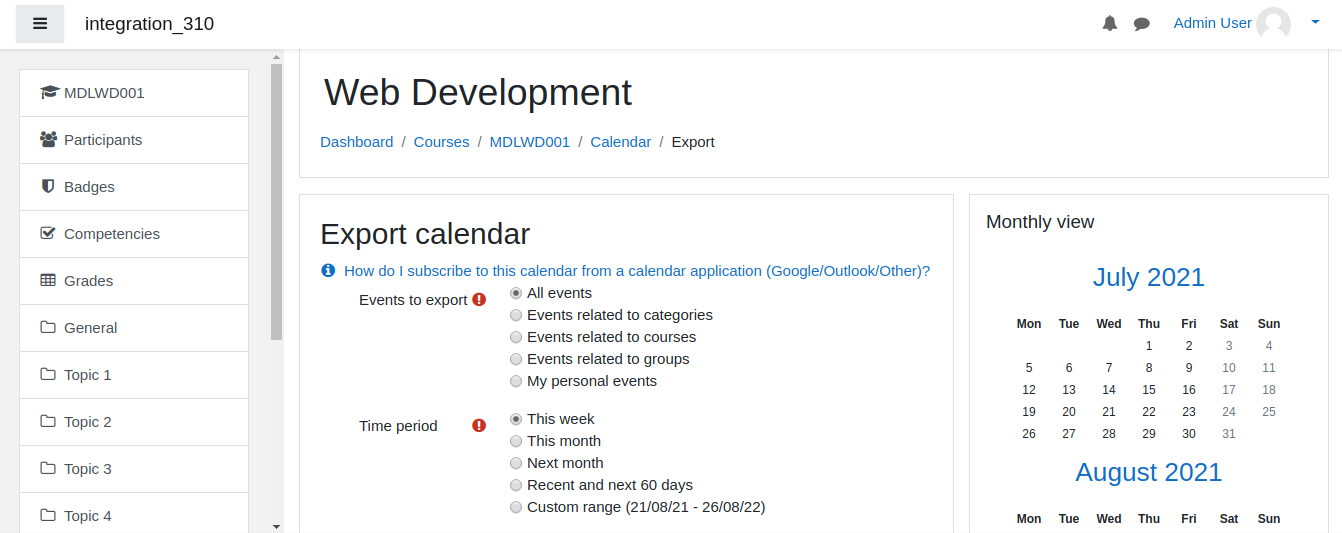Click the folder icon next to Topic 3
This screenshot has height=533, width=1342.
48,469
